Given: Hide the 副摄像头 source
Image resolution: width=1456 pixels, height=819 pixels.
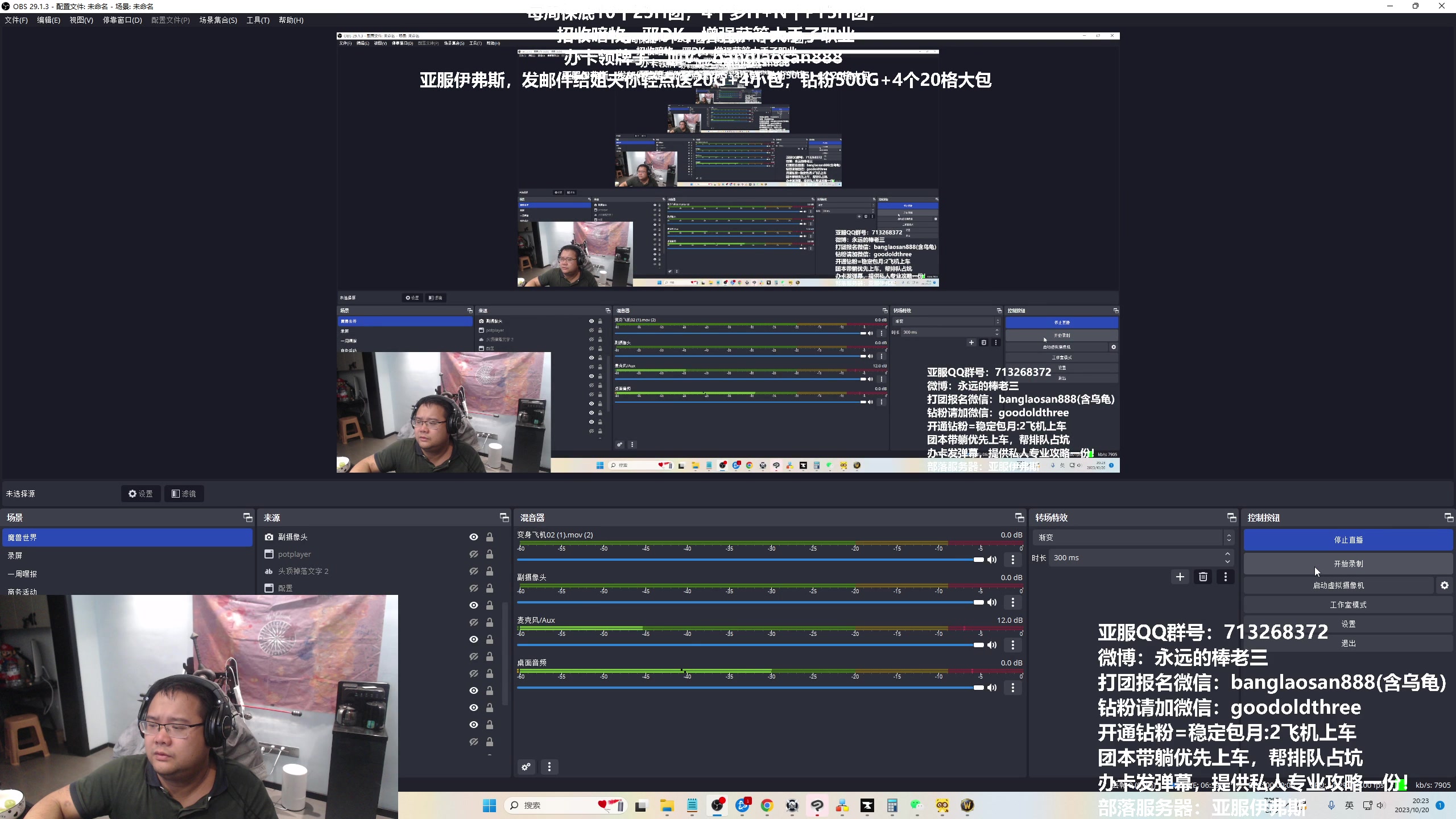Looking at the screenshot, I should click(474, 536).
